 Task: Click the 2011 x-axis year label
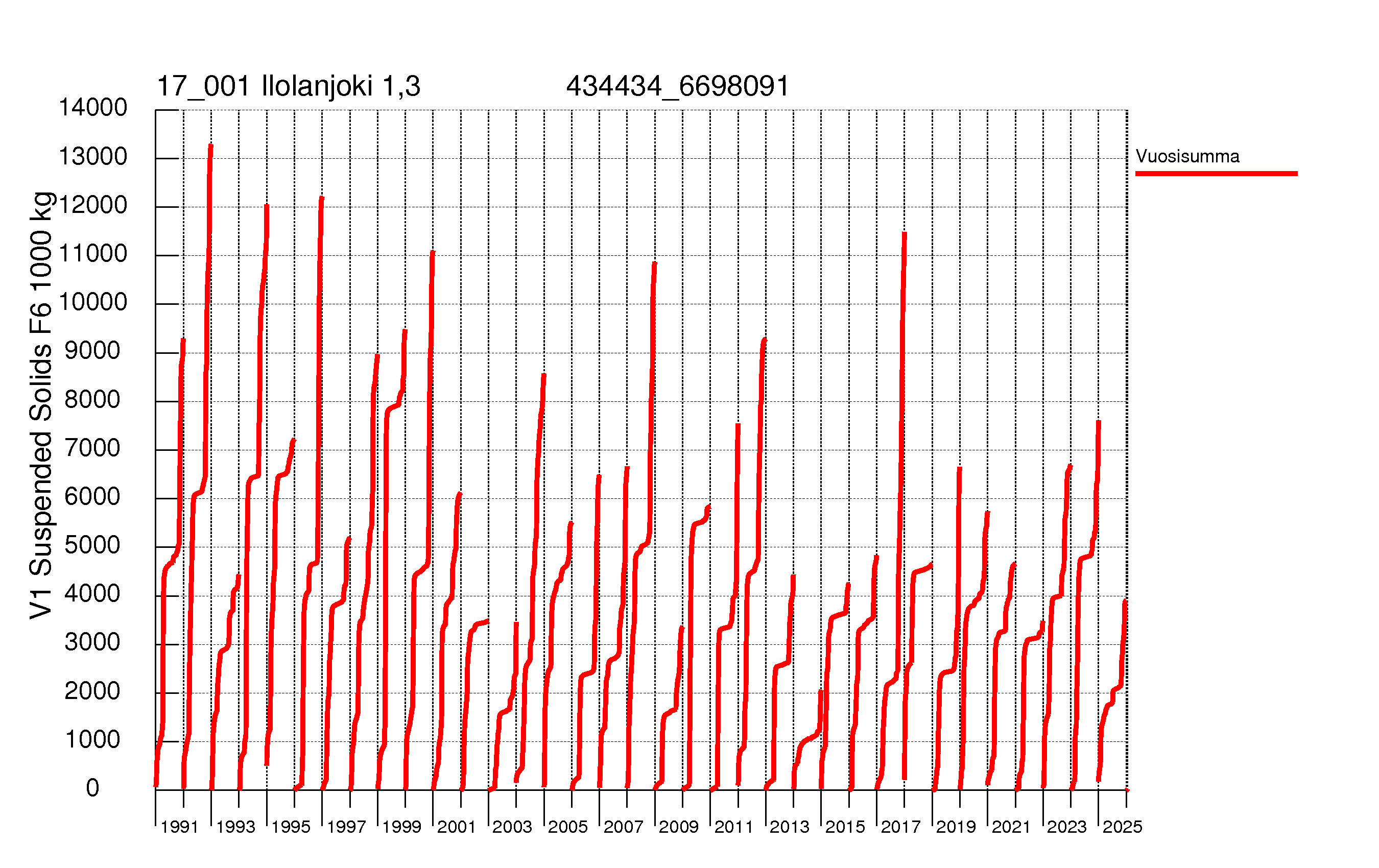733,827
